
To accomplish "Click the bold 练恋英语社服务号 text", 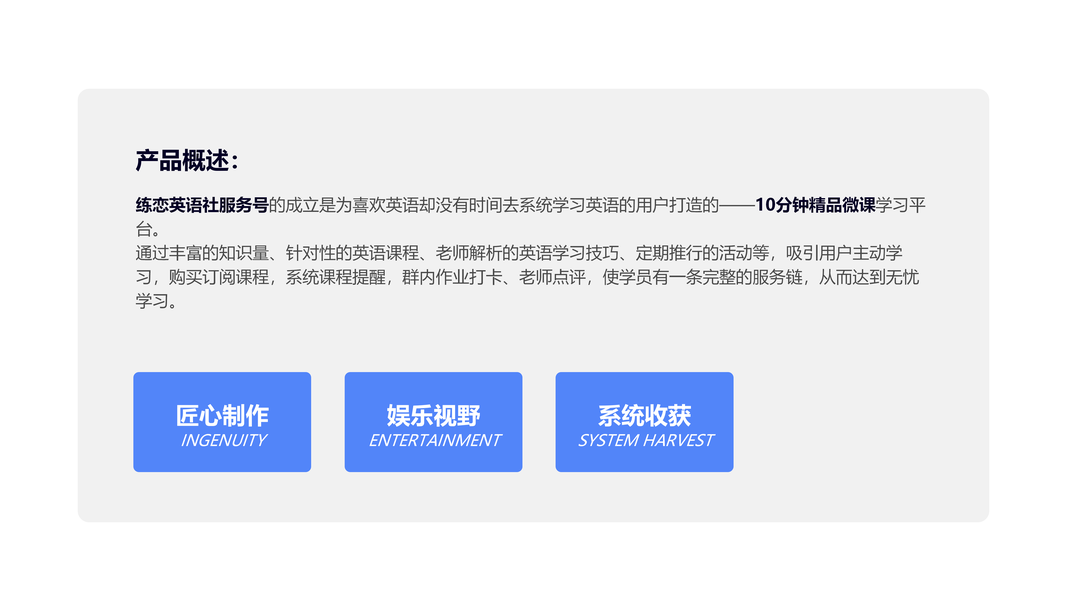I will [x=201, y=205].
